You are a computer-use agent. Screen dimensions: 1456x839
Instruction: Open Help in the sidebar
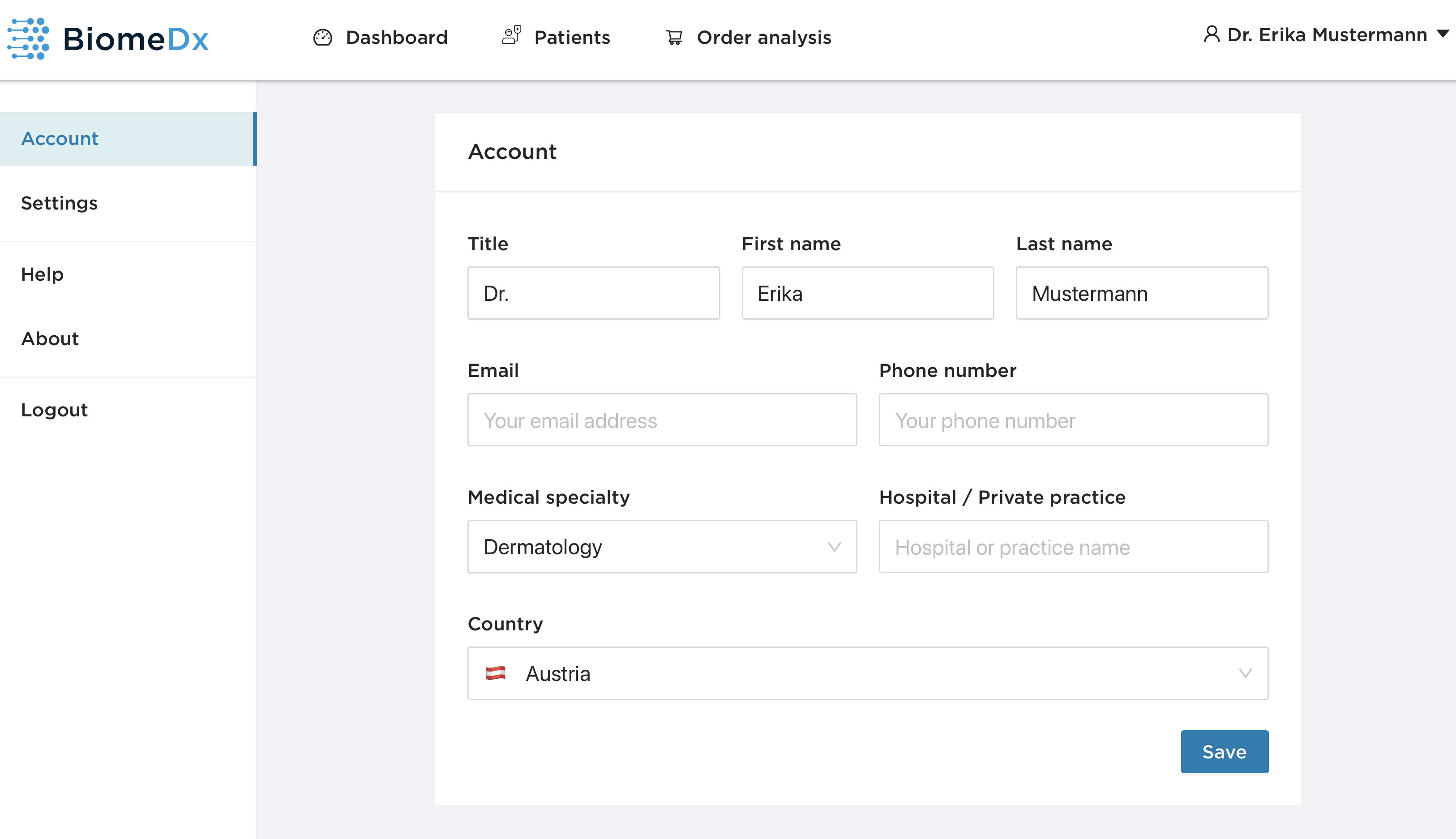tap(128, 274)
